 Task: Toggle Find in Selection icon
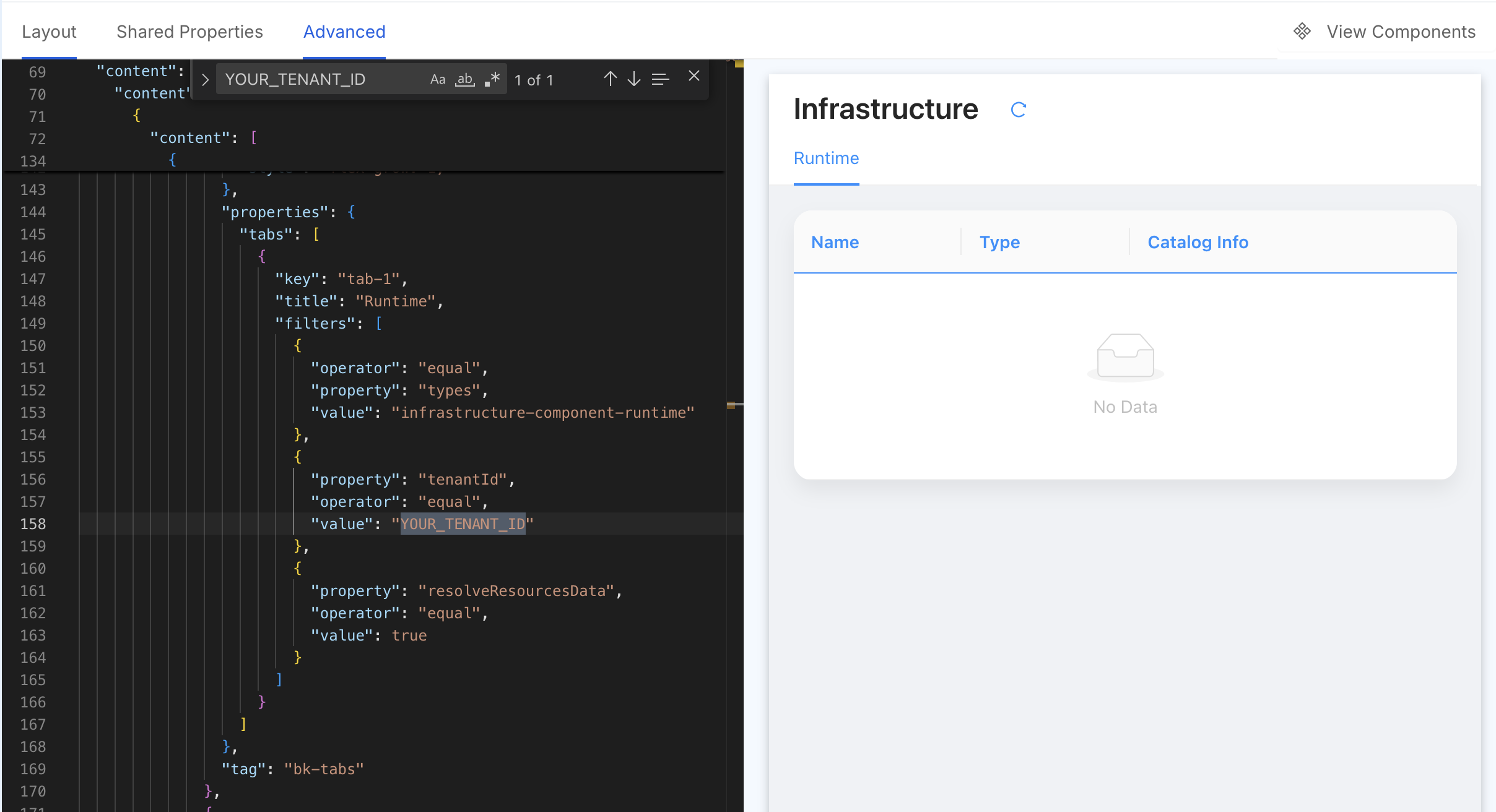tap(661, 79)
